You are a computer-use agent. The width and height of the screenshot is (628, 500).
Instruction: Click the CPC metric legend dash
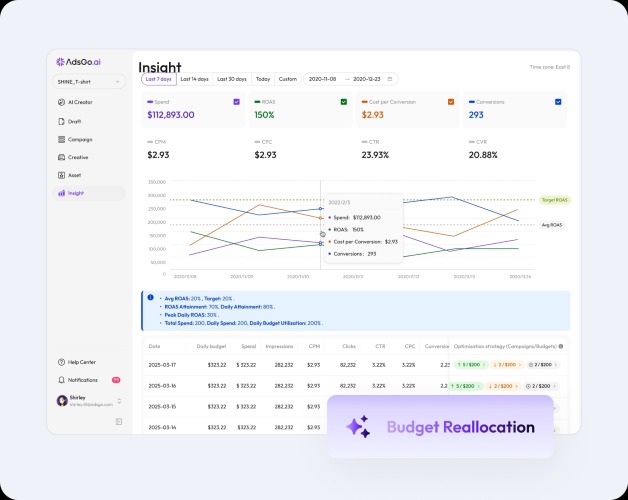tap(258, 142)
